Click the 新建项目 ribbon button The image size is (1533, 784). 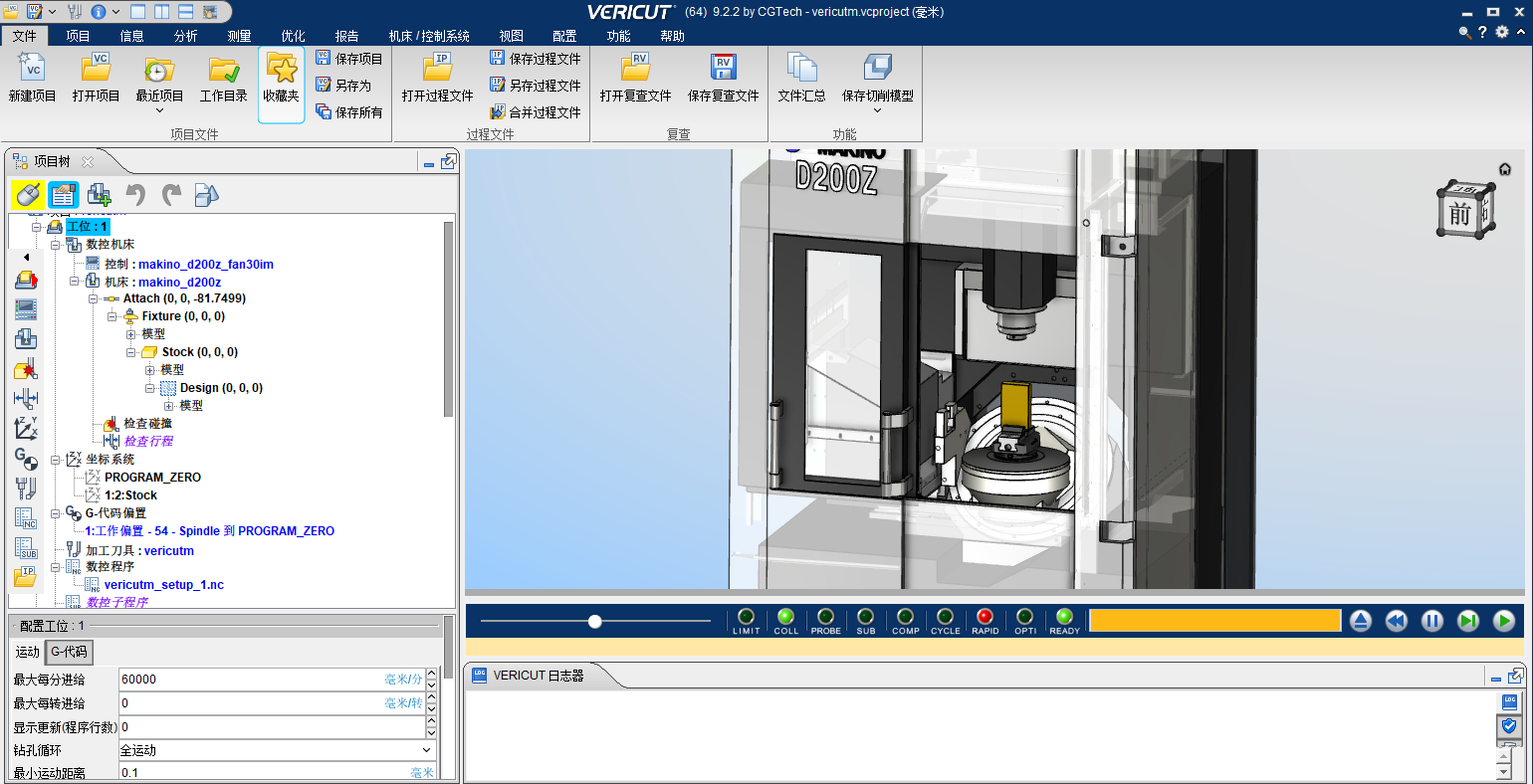click(32, 79)
